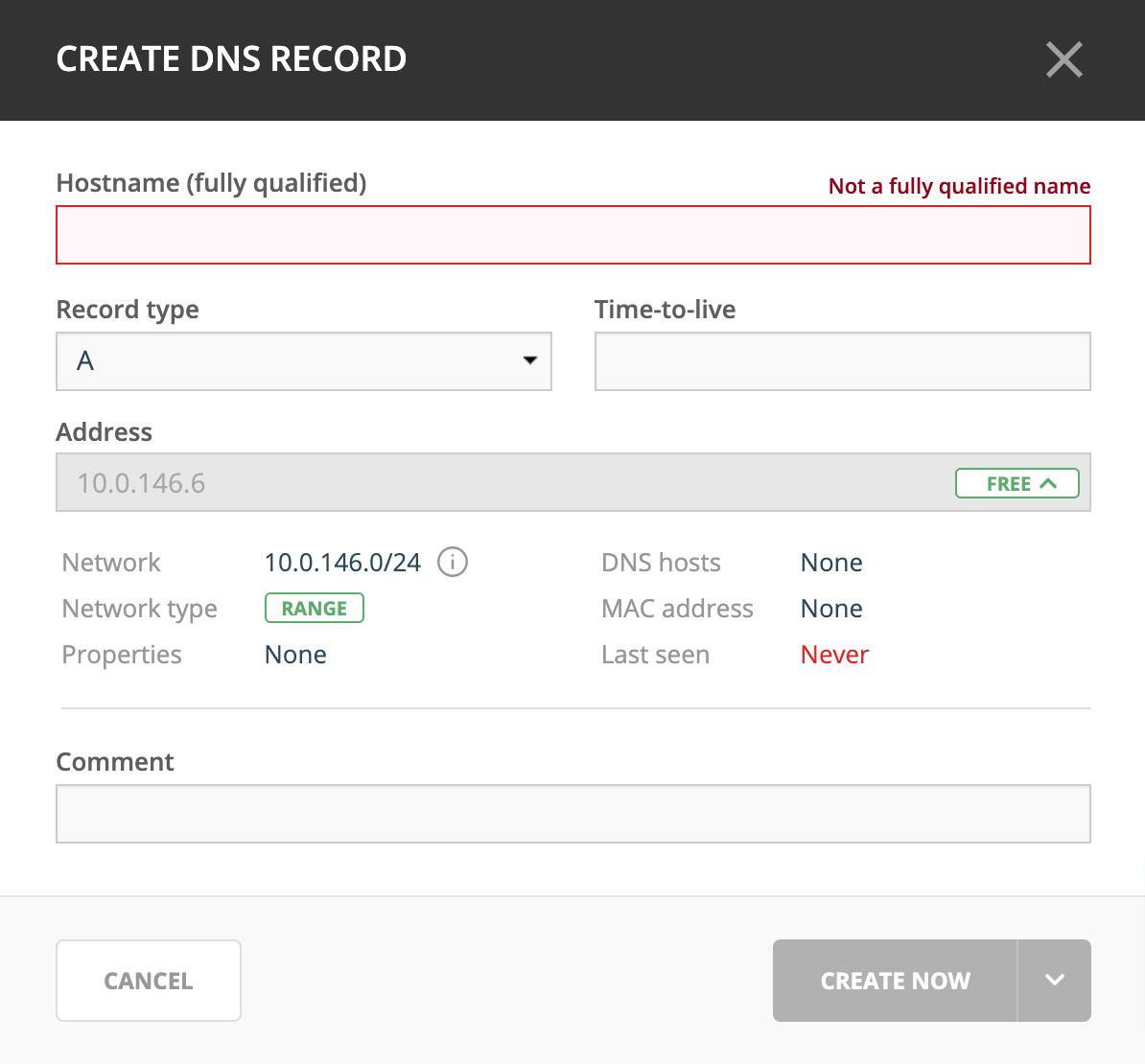Click the 'Not a fully qualified name' error
Viewport: 1145px width, 1064px height.
click(x=959, y=186)
